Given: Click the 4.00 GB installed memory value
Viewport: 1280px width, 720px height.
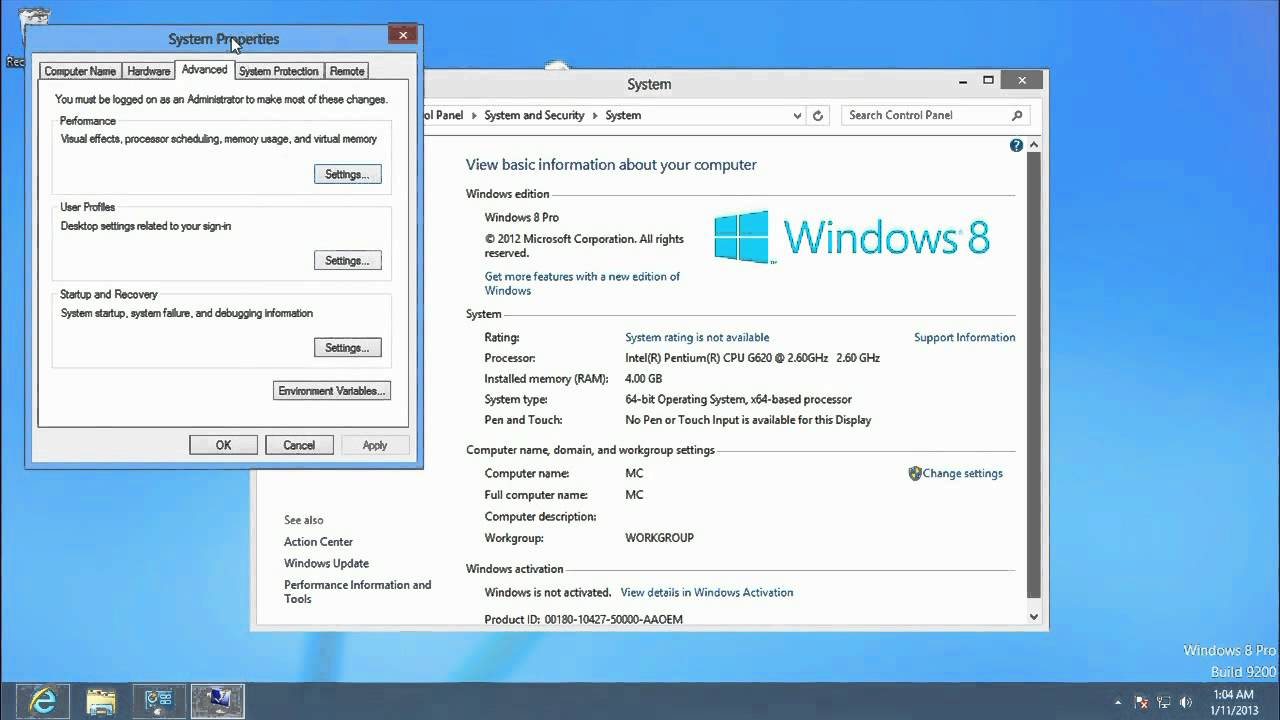Looking at the screenshot, I should [x=644, y=379].
